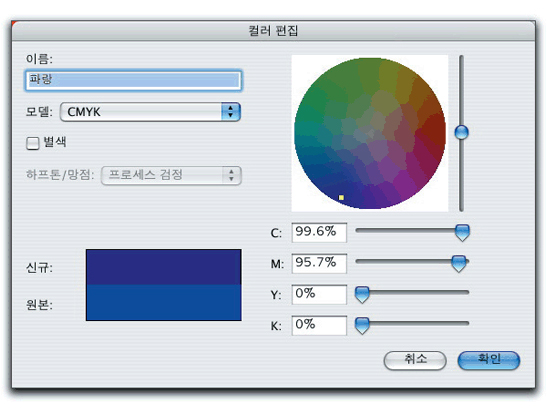The image size is (548, 409).
Task: Click the yellow marker on the color wheel
Action: pos(341,198)
